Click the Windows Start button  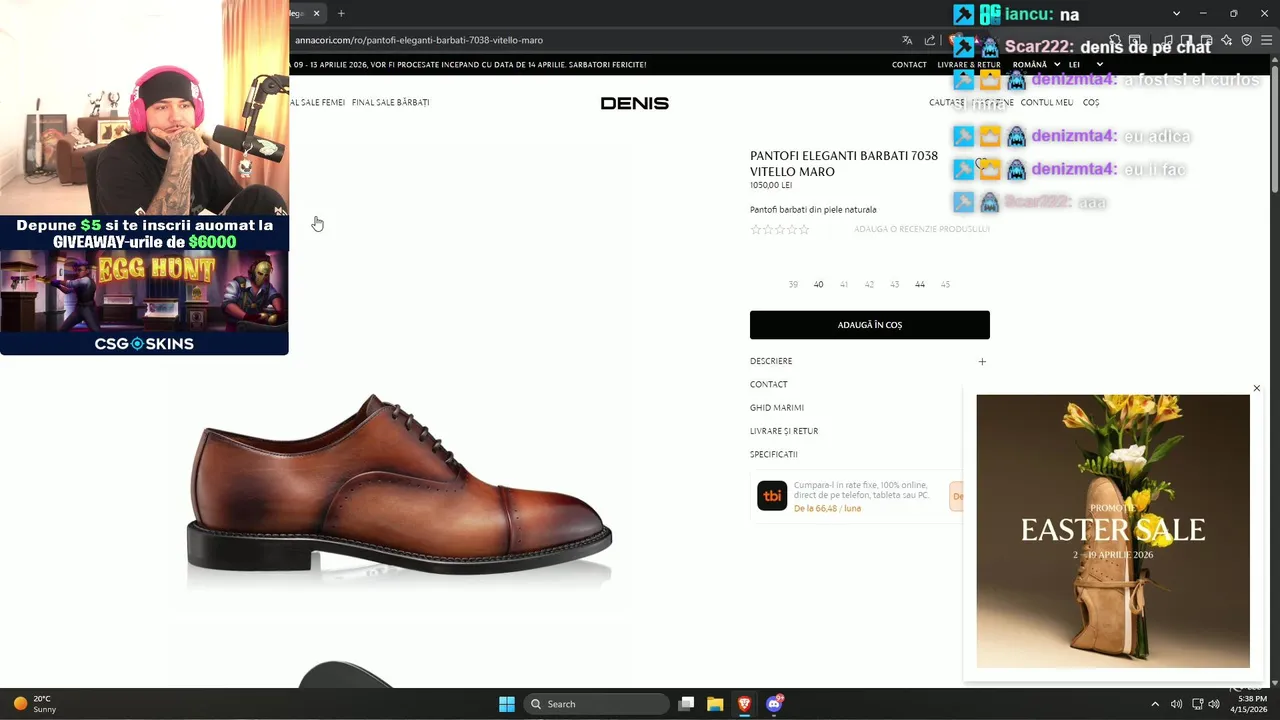point(507,704)
